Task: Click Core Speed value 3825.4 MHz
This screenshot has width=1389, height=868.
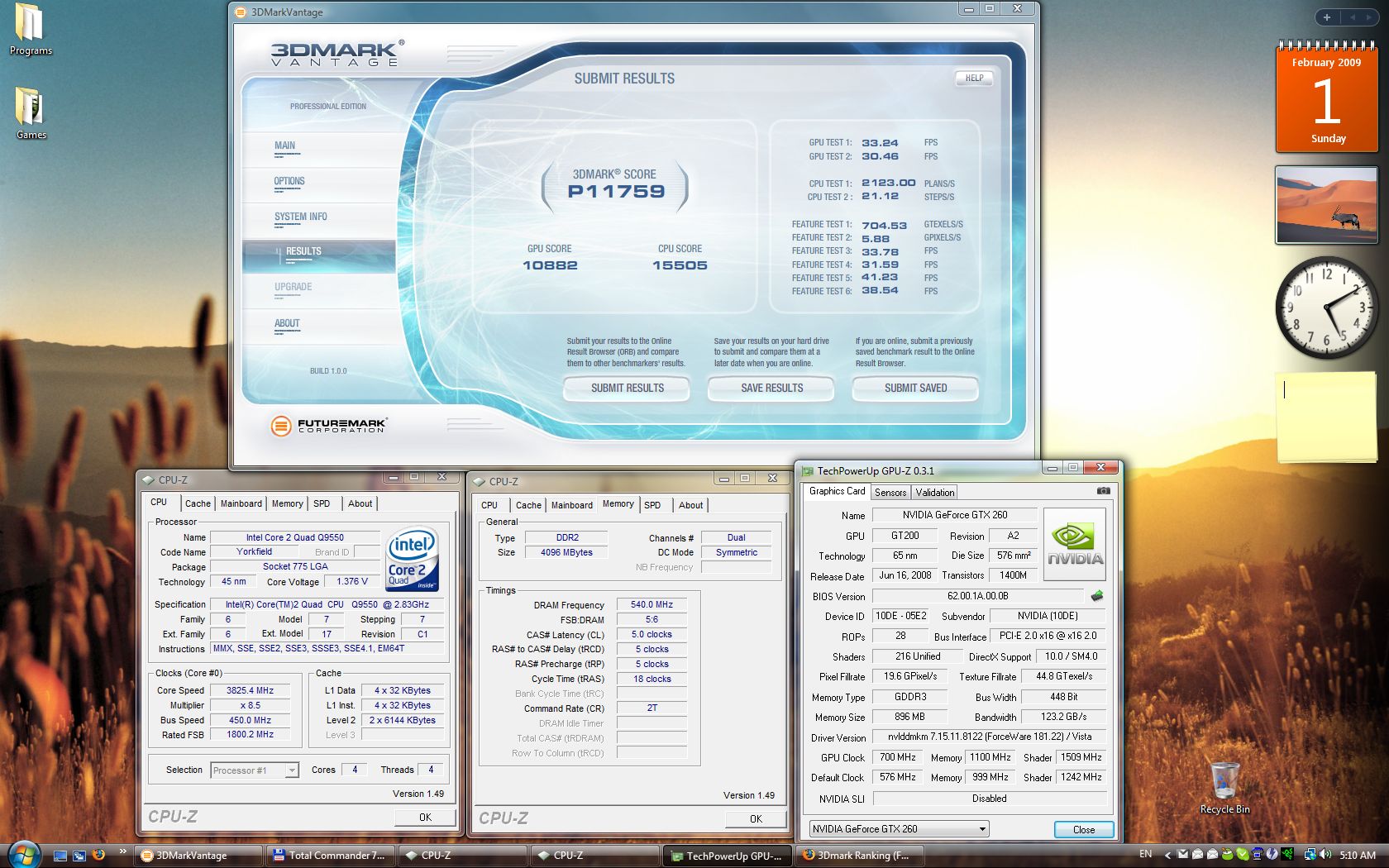Action: pyautogui.click(x=250, y=690)
